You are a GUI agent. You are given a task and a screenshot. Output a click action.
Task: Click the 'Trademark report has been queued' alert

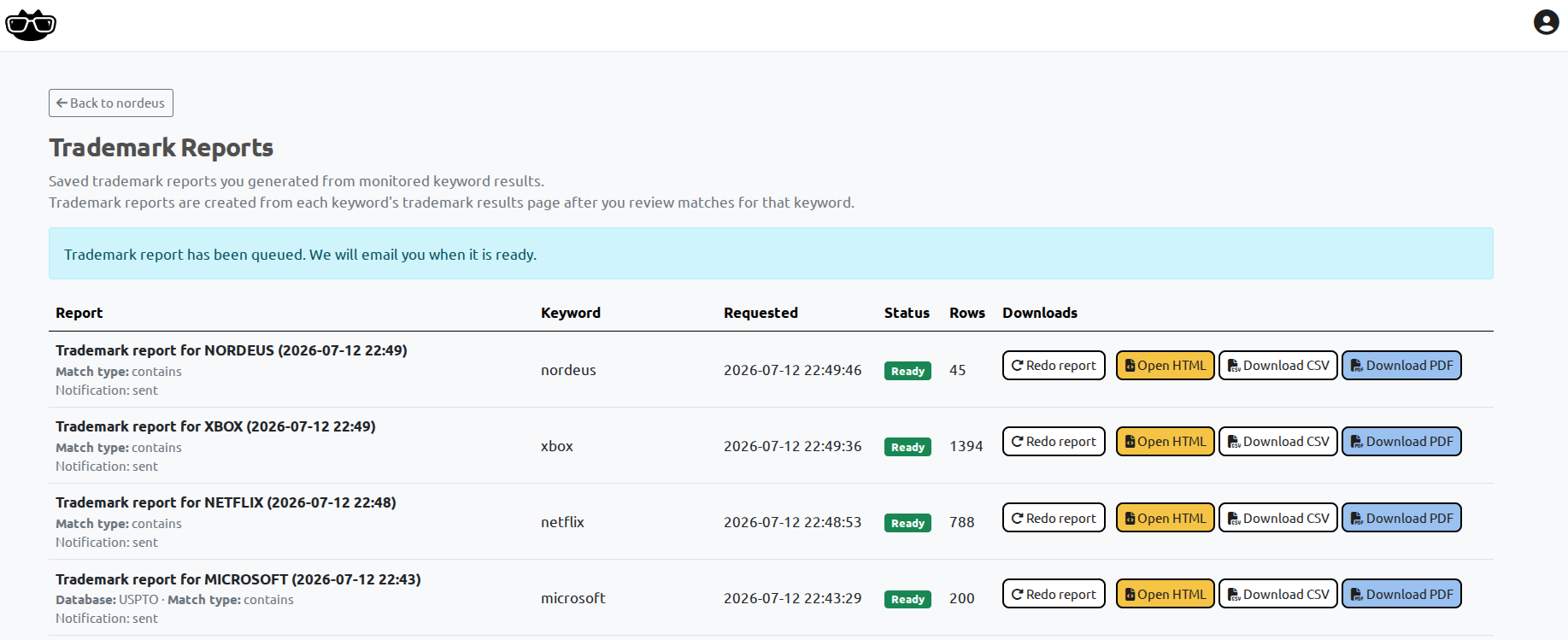(x=771, y=254)
